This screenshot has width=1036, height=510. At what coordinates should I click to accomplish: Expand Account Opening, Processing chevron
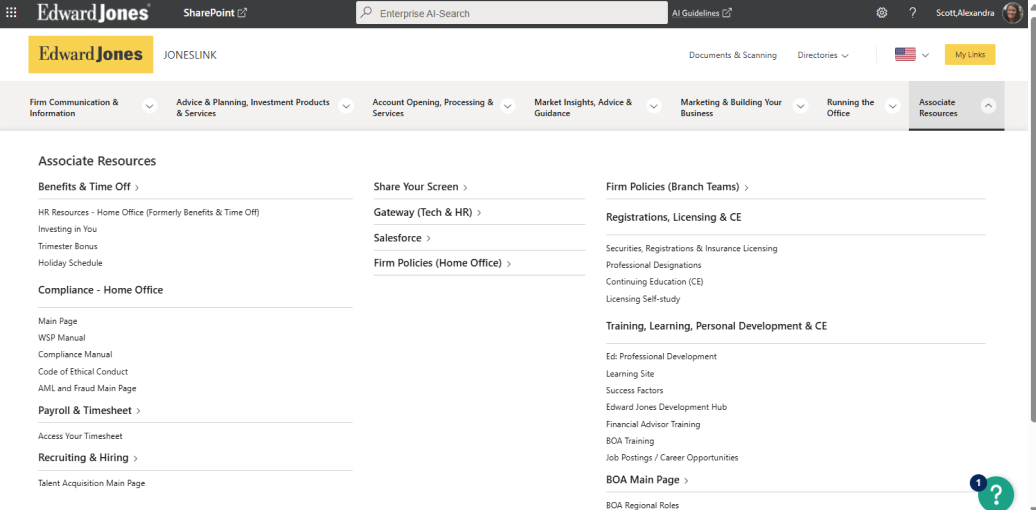coord(507,106)
